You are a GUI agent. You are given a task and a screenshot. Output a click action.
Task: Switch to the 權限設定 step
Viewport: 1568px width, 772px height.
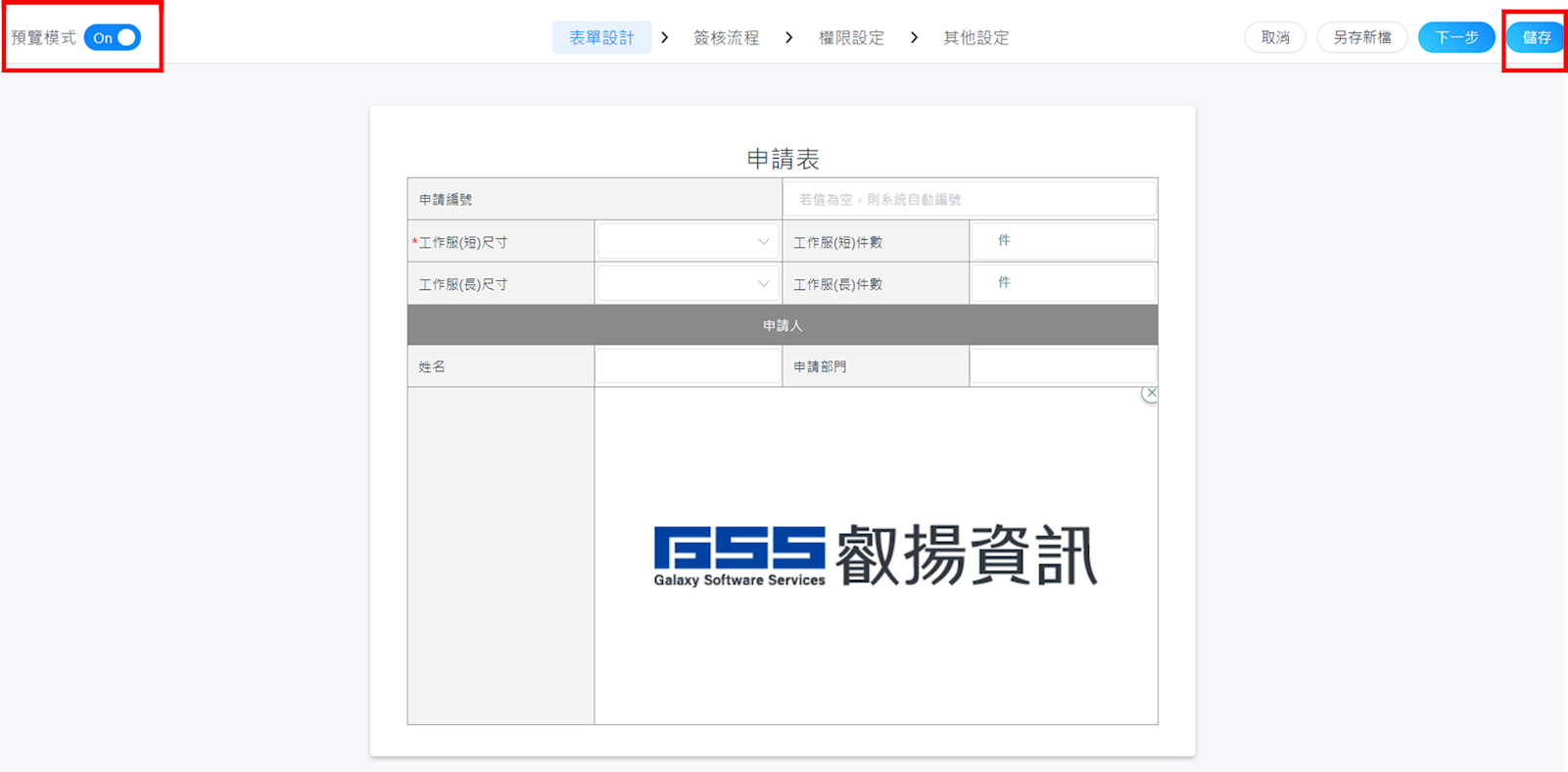(x=851, y=37)
